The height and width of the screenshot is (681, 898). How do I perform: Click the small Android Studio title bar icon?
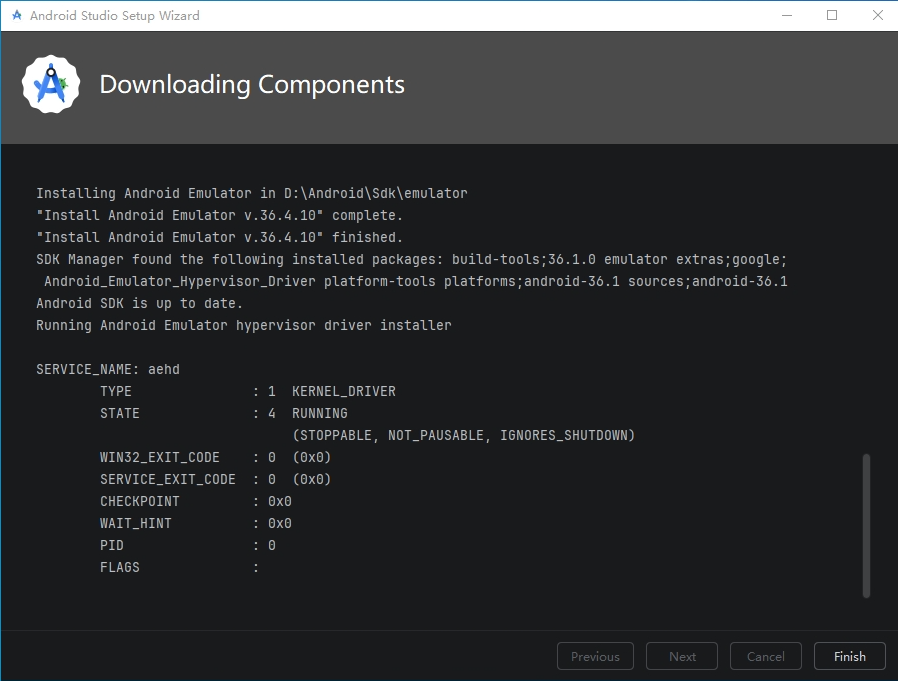pyautogui.click(x=17, y=15)
